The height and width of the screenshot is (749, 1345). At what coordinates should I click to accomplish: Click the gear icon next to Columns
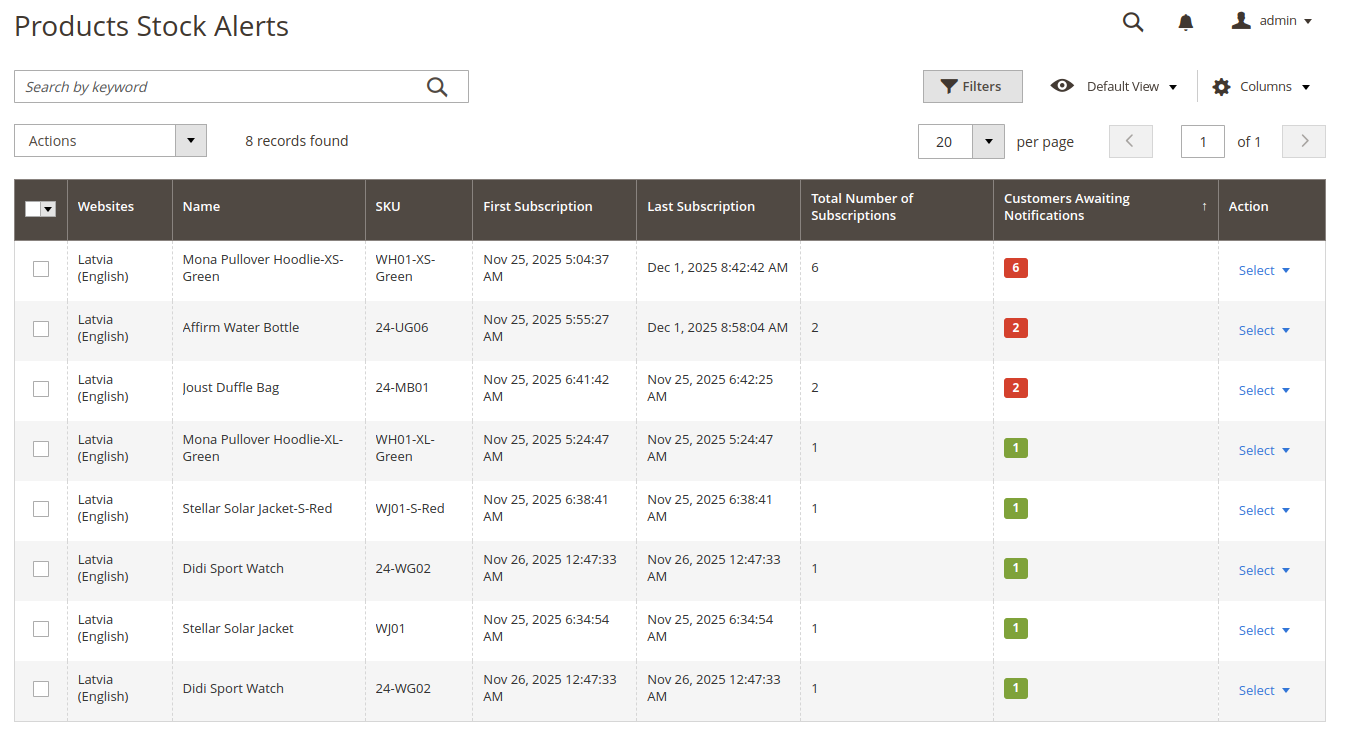coord(1221,86)
